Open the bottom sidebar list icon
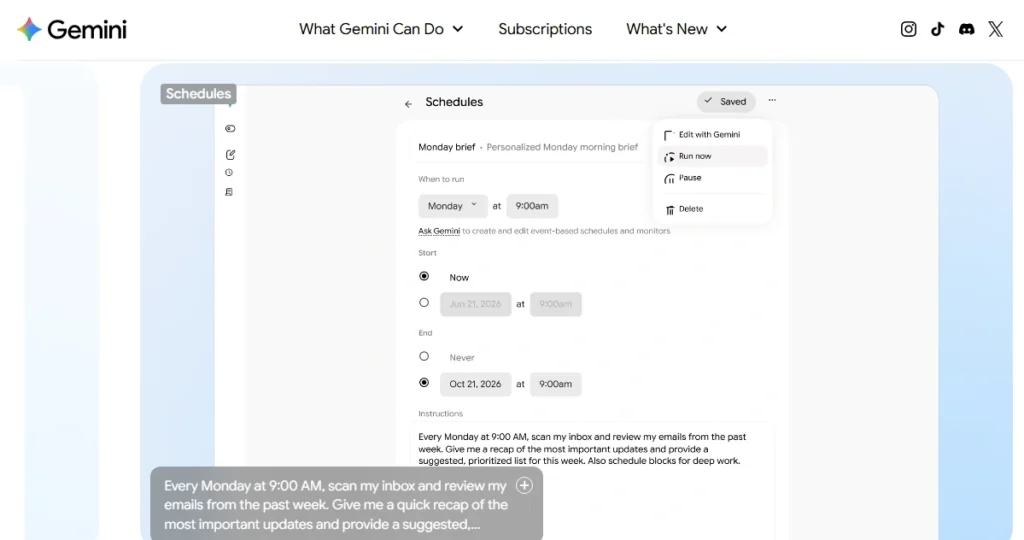1024x540 pixels. [229, 192]
